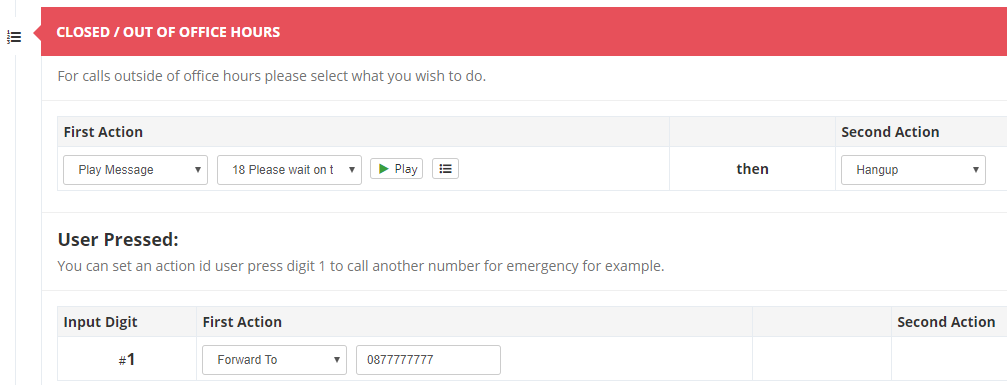The width and height of the screenshot is (1007, 385).
Task: Click the pointer notch on the red header
Action: click(37, 31)
